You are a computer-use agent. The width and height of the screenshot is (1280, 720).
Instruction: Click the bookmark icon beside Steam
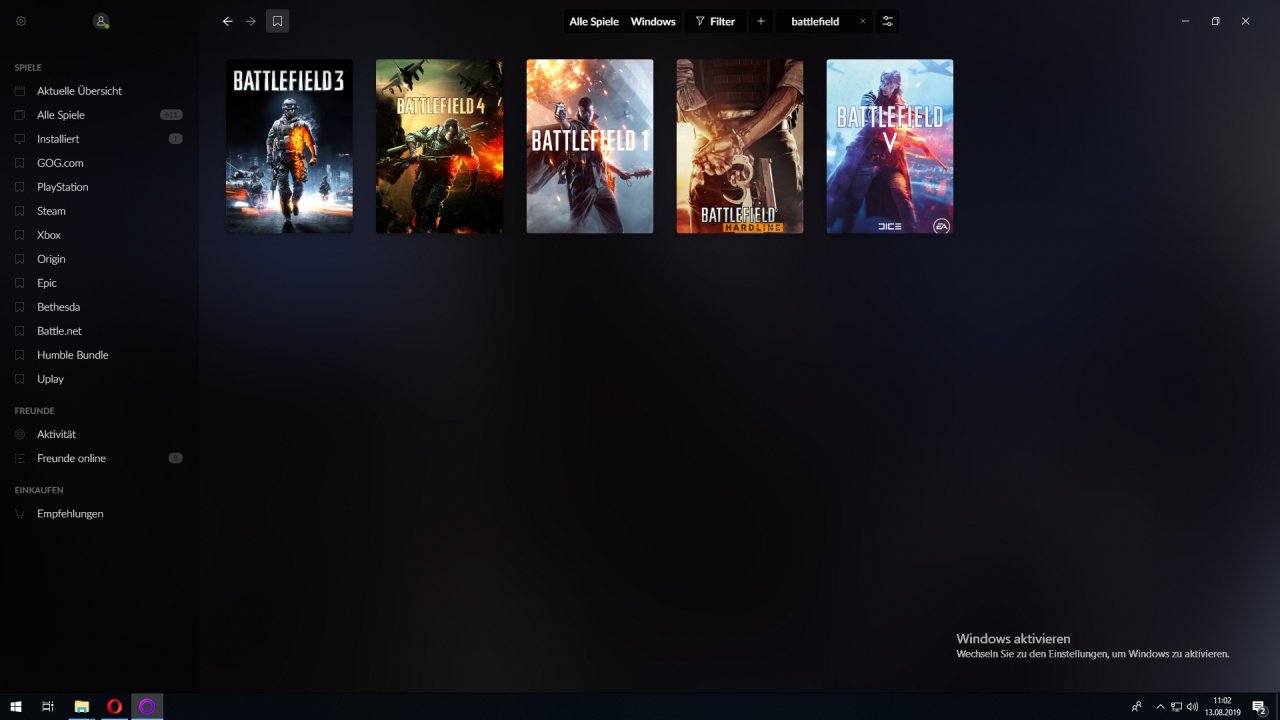[x=19, y=211]
